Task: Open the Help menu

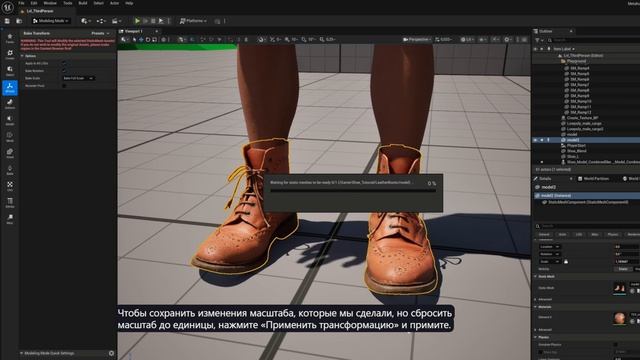Action: pyautogui.click(x=129, y=3)
